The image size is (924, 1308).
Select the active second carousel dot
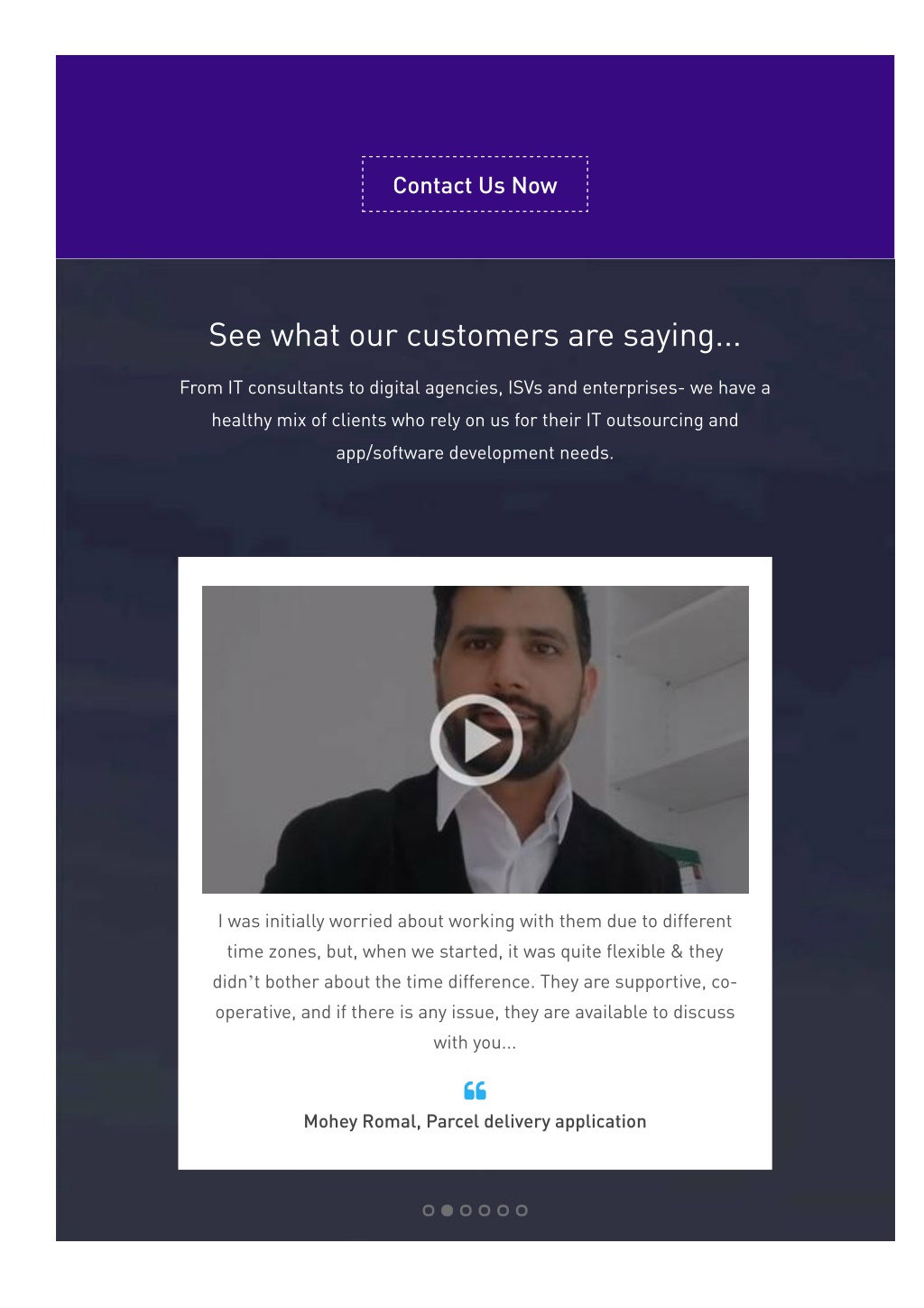[x=447, y=1211]
